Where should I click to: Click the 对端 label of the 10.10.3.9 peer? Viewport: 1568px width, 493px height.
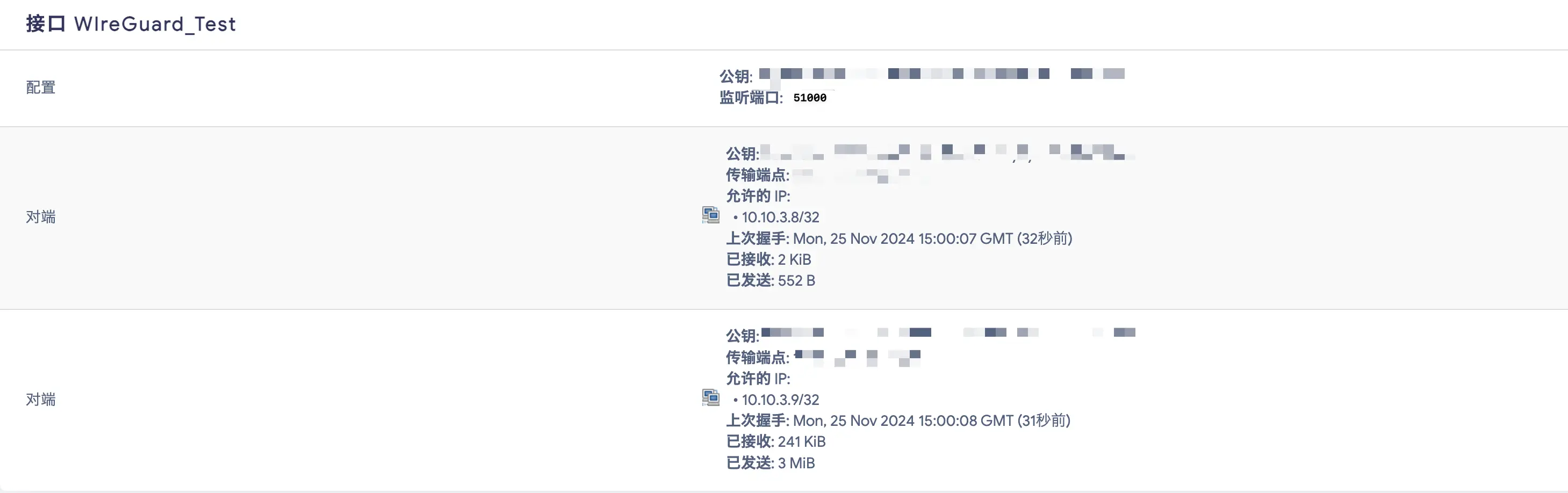[x=41, y=400]
